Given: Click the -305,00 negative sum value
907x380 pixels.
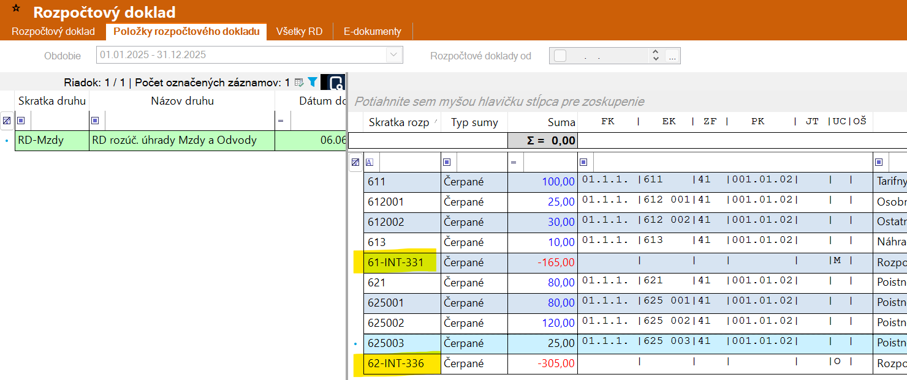Looking at the screenshot, I should pyautogui.click(x=556, y=364).
